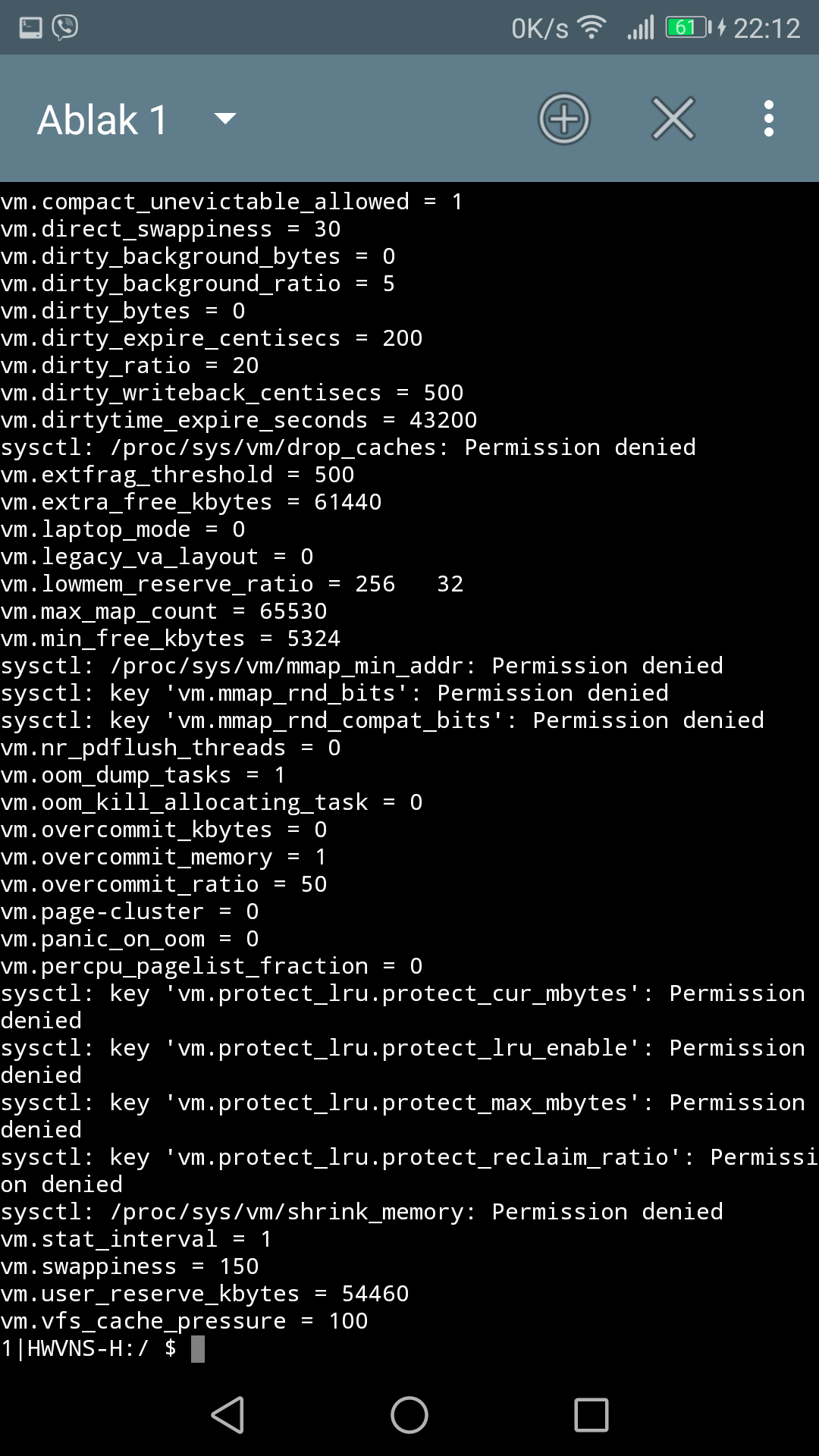This screenshot has height=1456, width=819.
Task: Select the Ablak 1 window title
Action: point(102,120)
